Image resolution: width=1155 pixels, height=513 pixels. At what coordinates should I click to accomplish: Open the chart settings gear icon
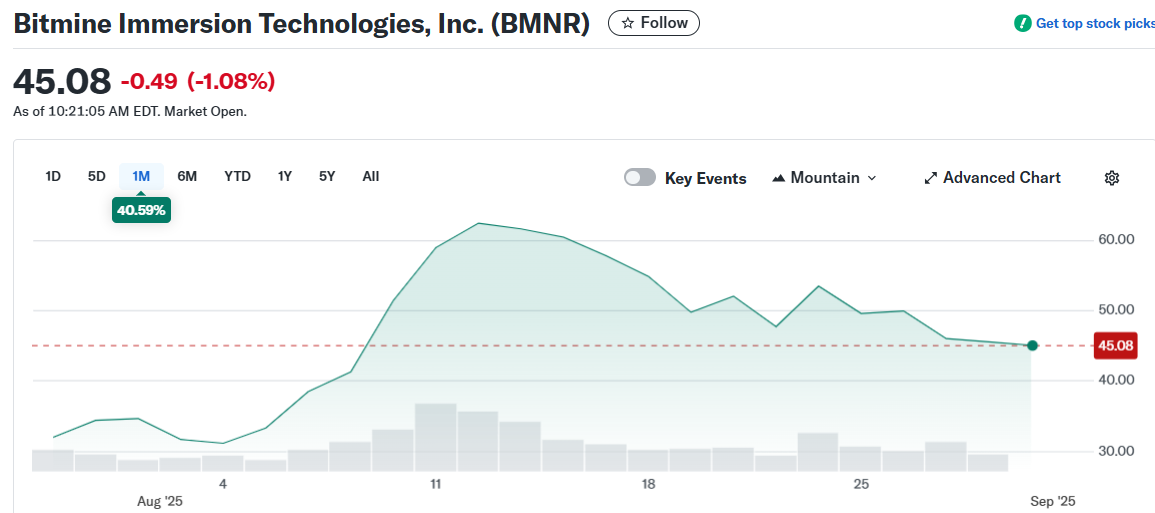tap(1112, 178)
